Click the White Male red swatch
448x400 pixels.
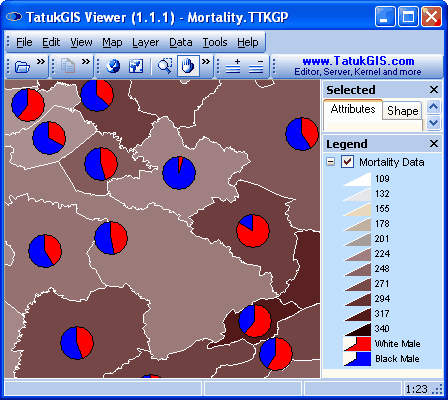pyautogui.click(x=357, y=344)
